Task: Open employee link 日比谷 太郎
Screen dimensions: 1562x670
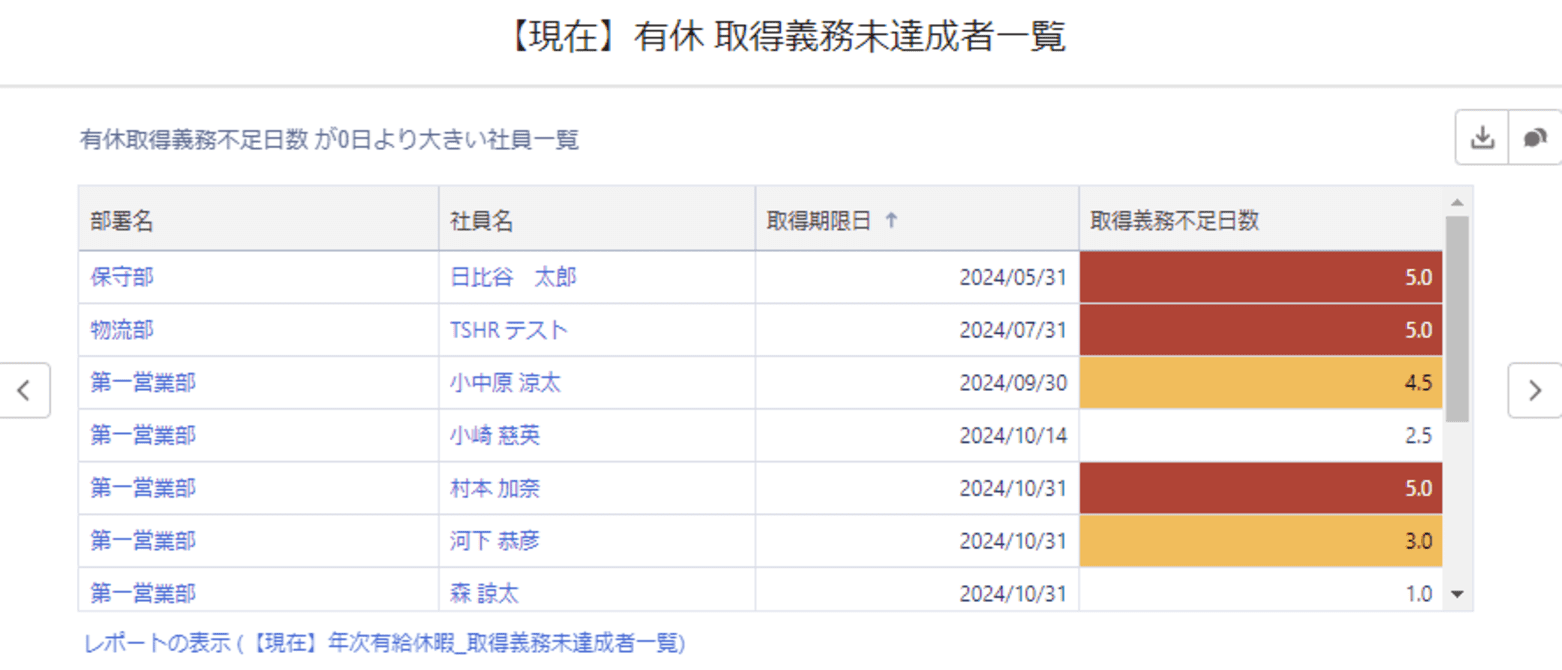Action: (x=513, y=277)
